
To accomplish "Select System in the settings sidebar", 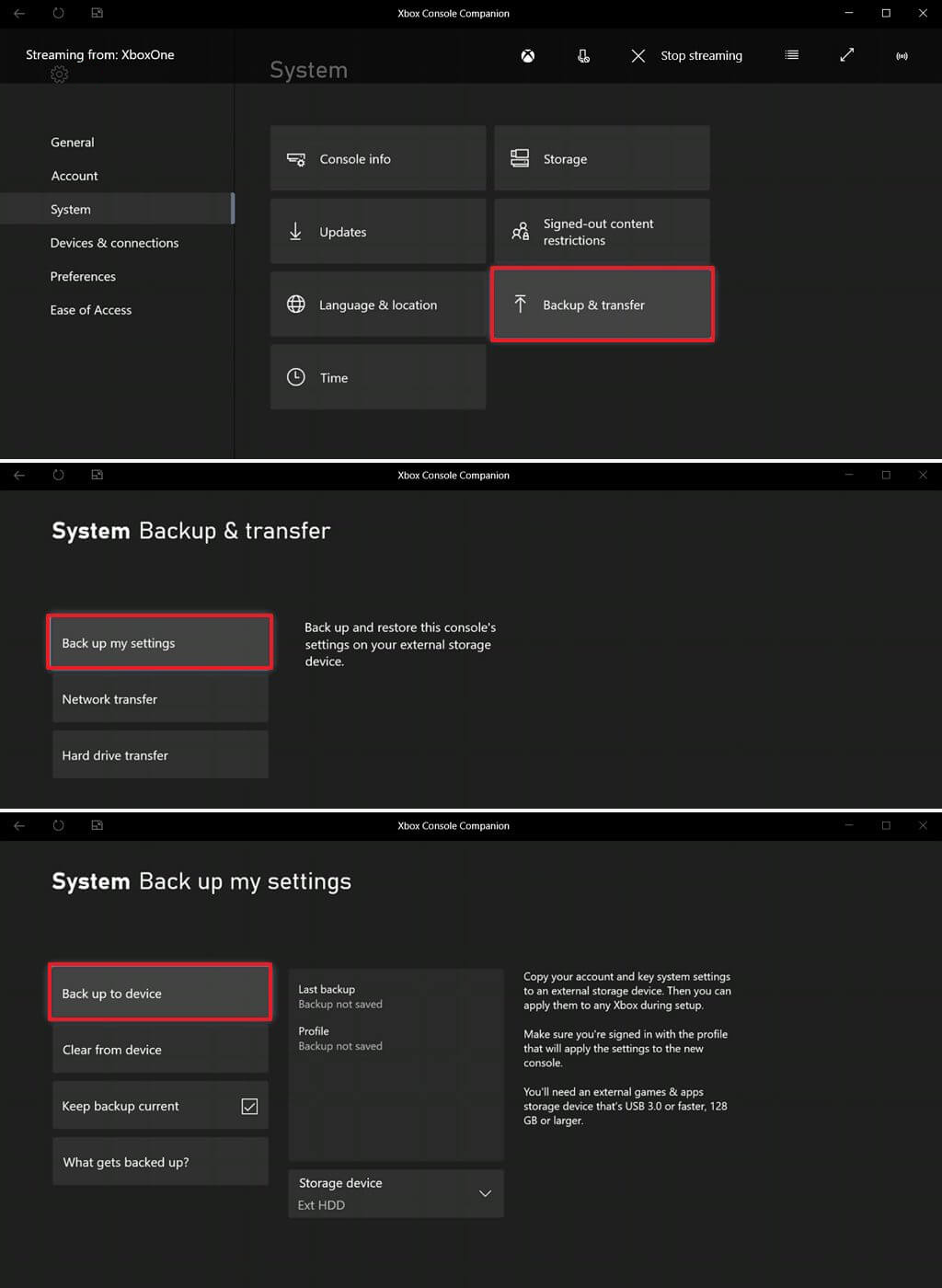I will point(117,209).
